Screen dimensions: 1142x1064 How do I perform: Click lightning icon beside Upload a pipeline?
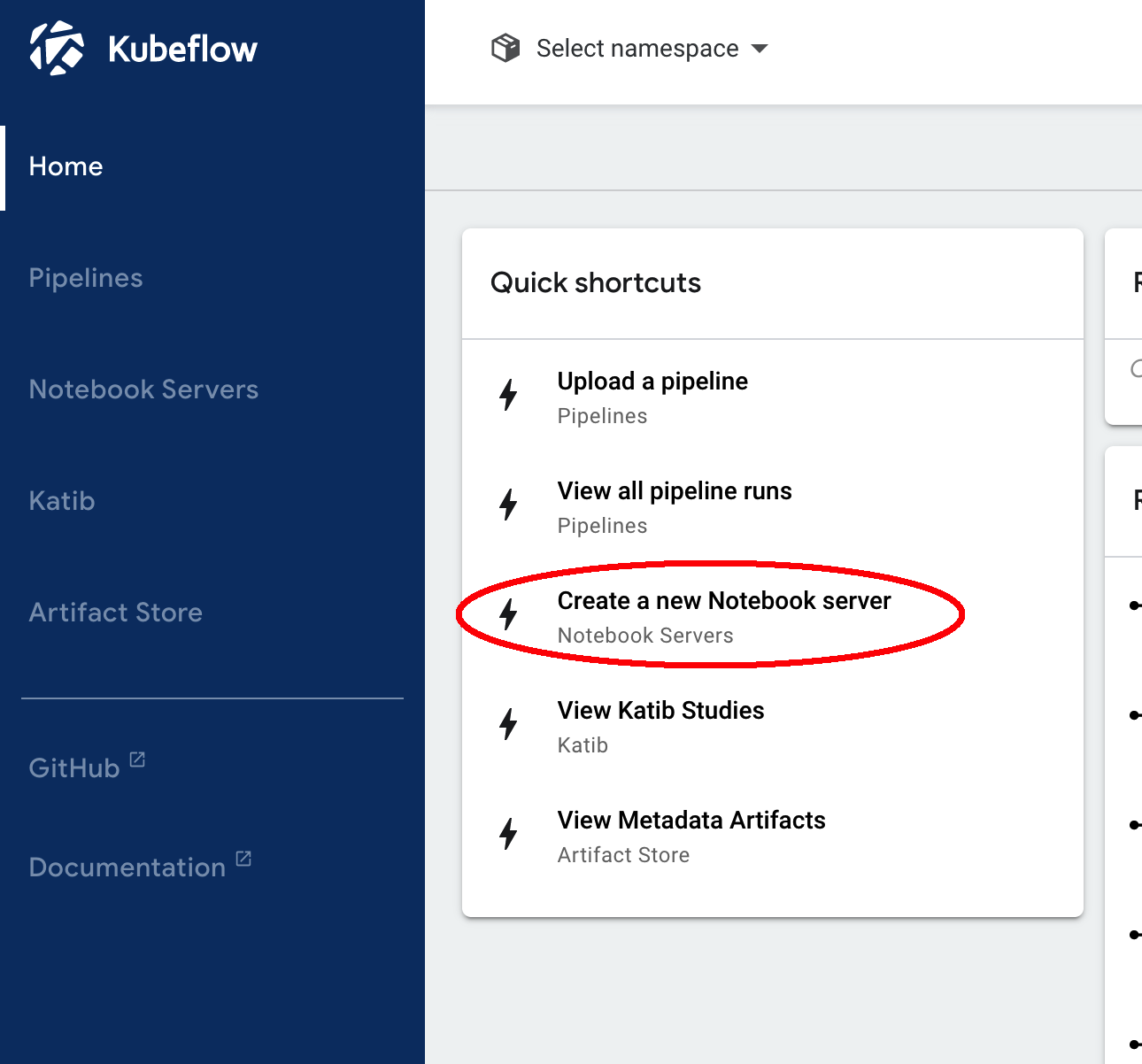(x=508, y=395)
